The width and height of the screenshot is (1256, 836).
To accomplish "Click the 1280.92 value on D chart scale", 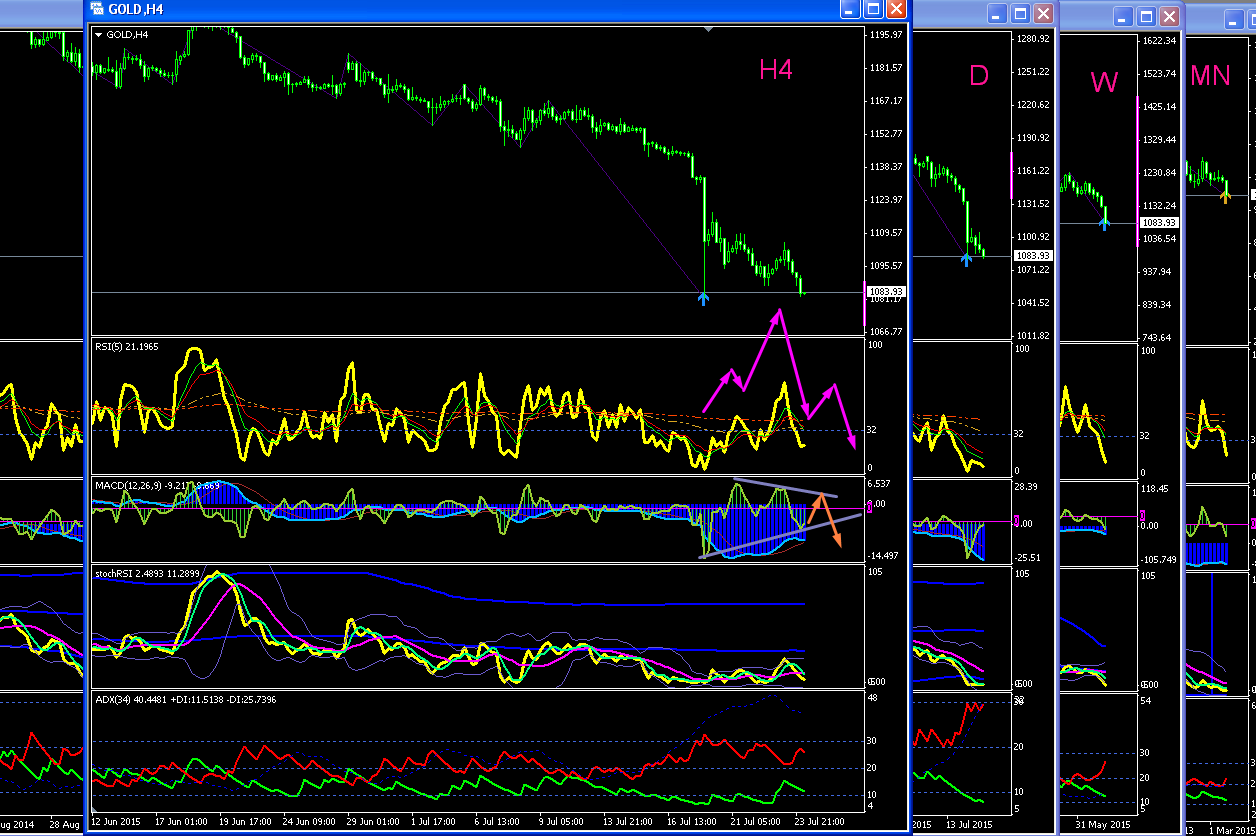I will (1032, 39).
